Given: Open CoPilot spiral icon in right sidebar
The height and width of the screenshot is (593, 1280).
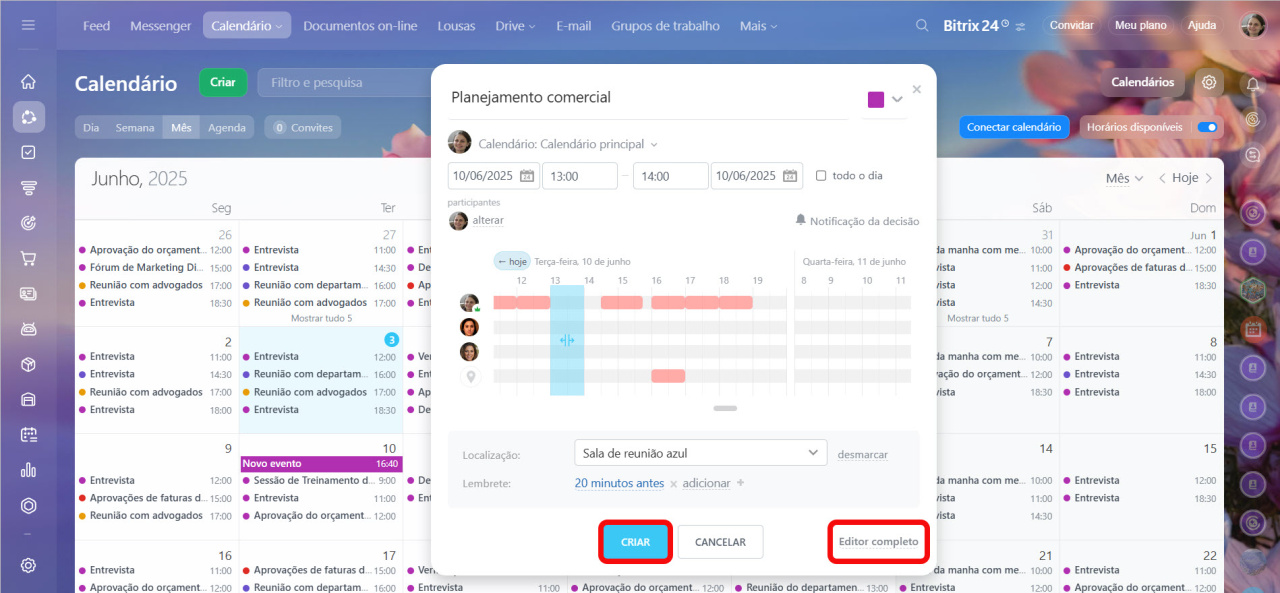Looking at the screenshot, I should click(x=1253, y=120).
